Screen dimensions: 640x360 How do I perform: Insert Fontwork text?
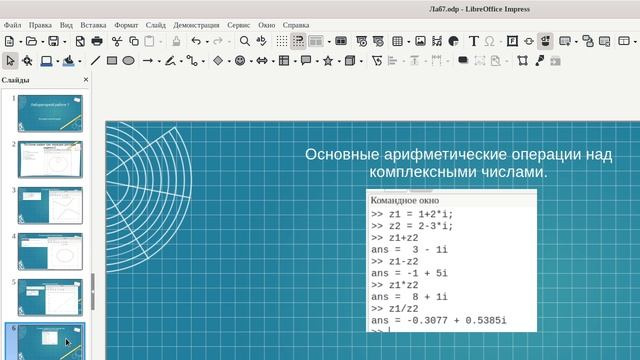click(512, 41)
